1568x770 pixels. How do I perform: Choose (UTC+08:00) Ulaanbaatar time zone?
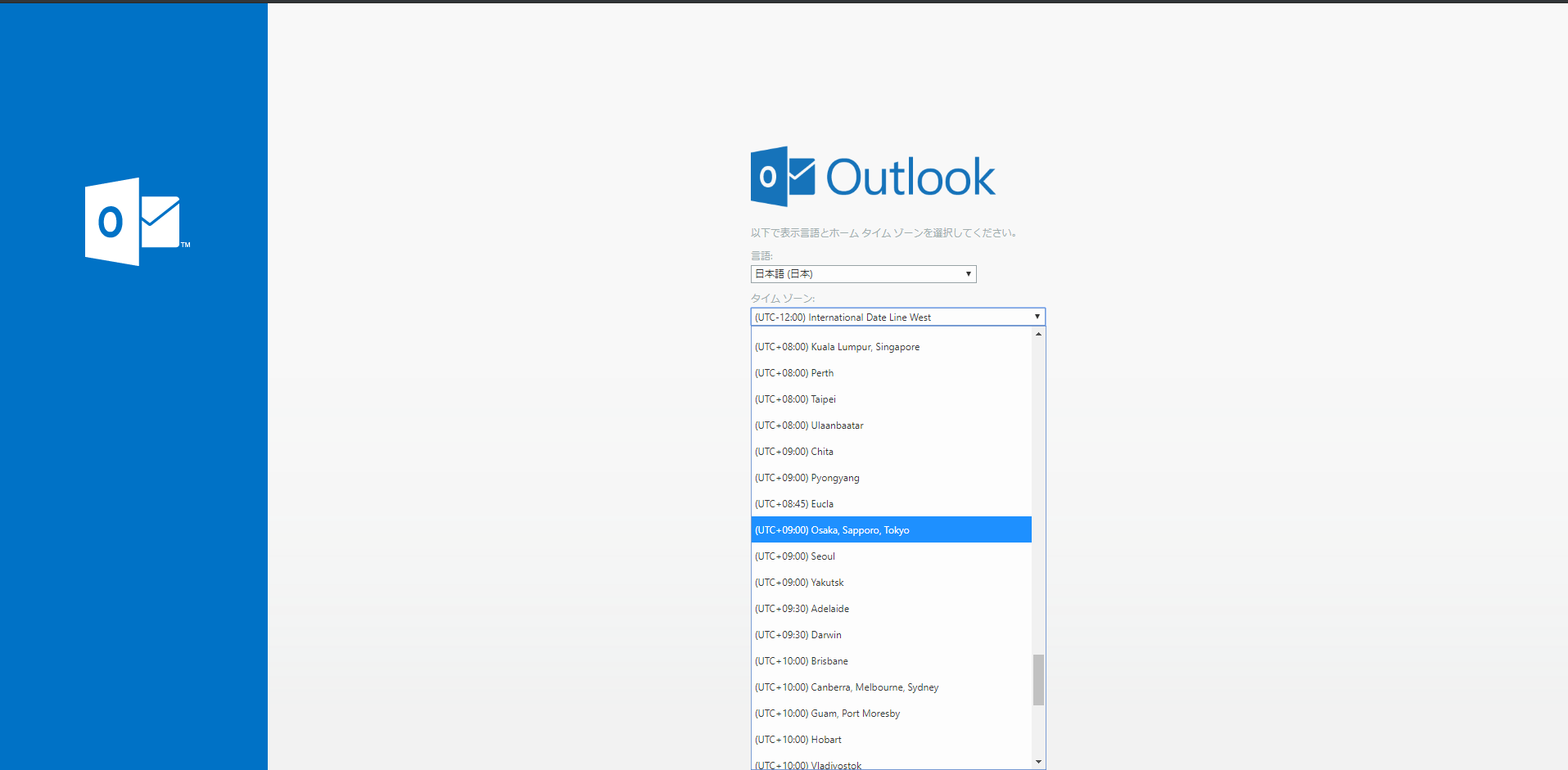pyautogui.click(x=891, y=426)
